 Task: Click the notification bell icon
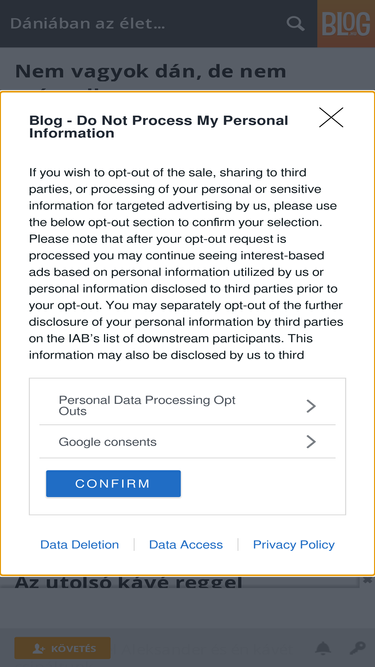pyautogui.click(x=323, y=648)
